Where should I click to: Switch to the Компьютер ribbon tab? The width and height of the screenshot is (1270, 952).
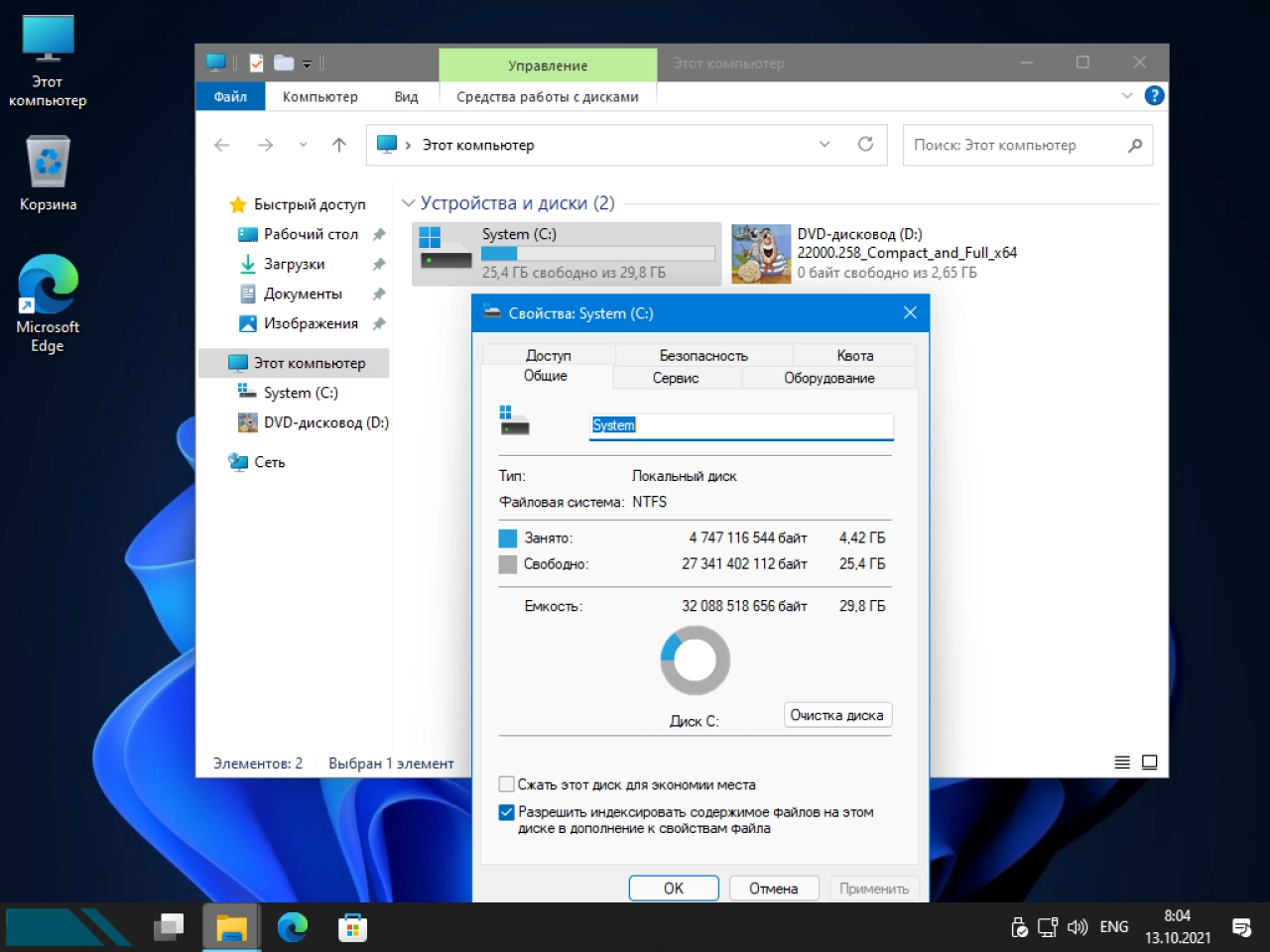[x=319, y=96]
